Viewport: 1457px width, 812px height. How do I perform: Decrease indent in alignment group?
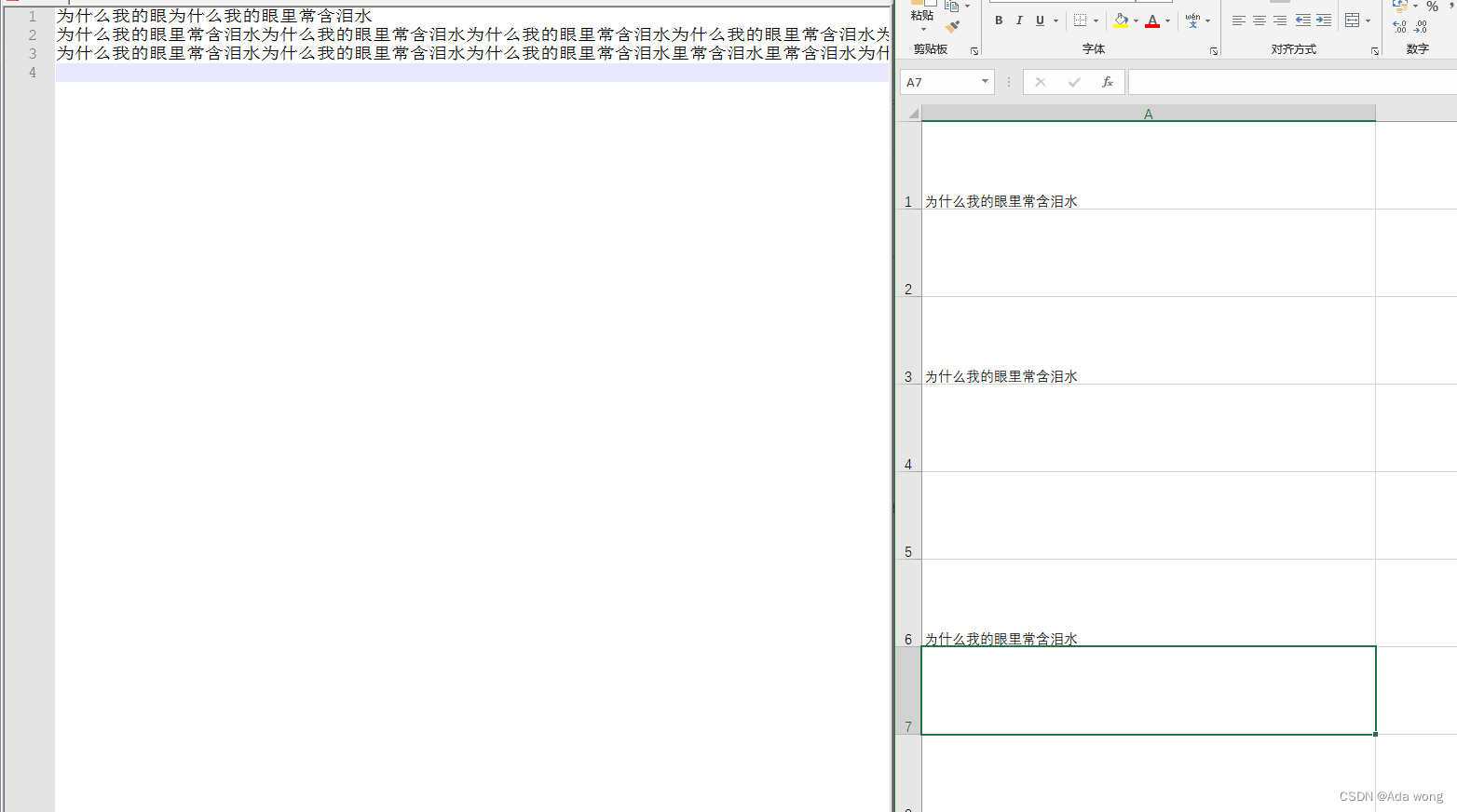pyautogui.click(x=1302, y=20)
